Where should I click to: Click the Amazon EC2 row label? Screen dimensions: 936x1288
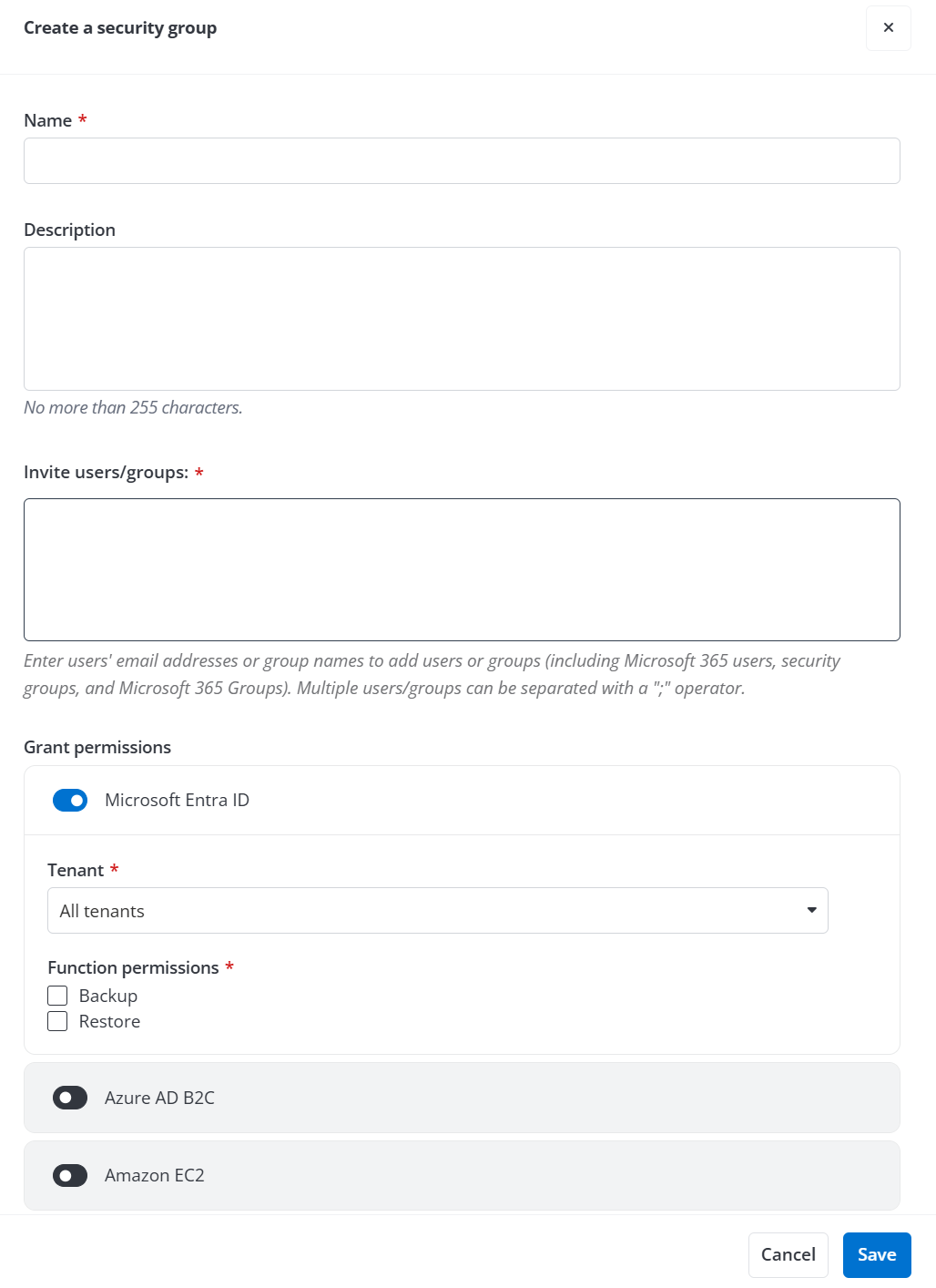point(154,1176)
